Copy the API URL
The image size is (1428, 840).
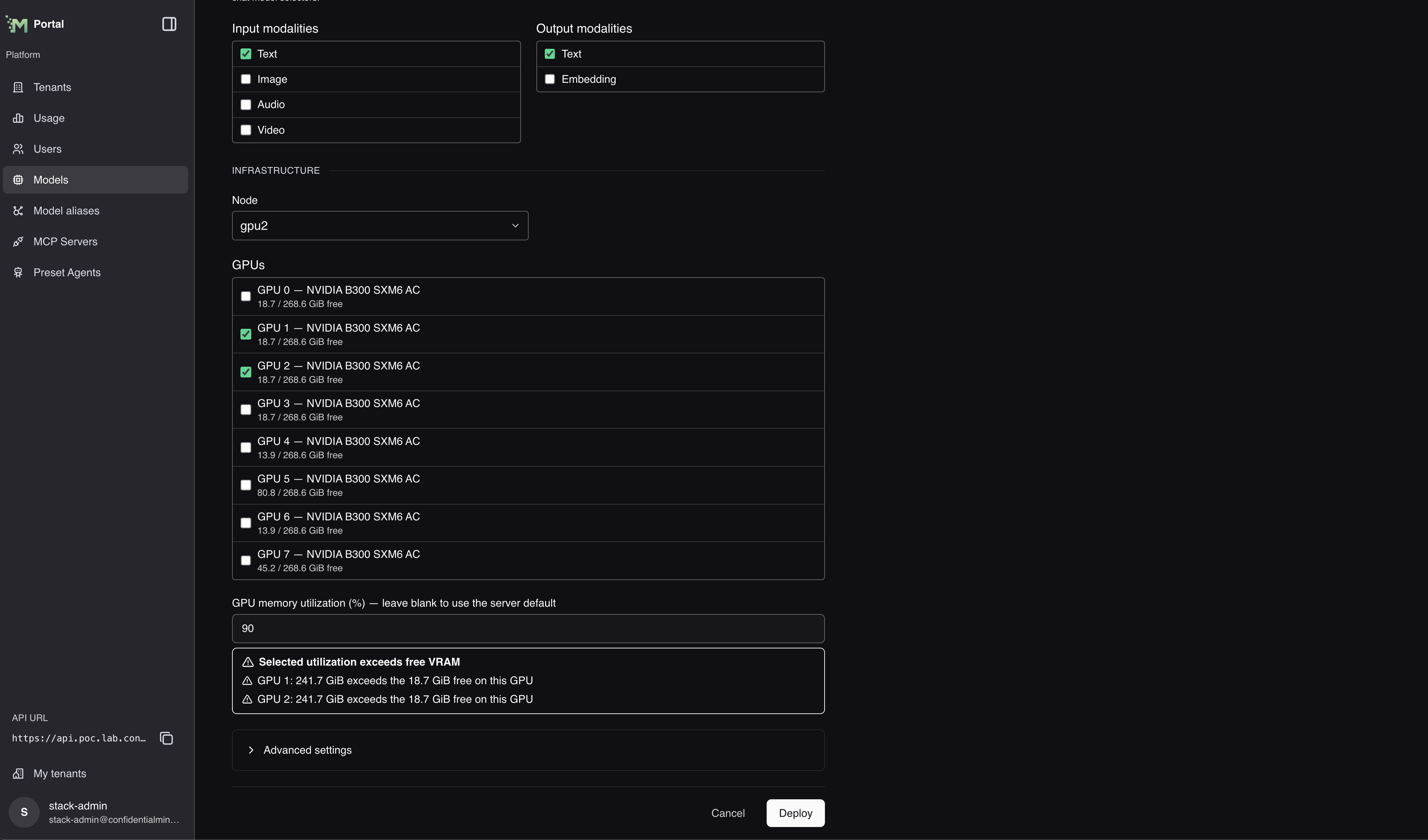(166, 738)
